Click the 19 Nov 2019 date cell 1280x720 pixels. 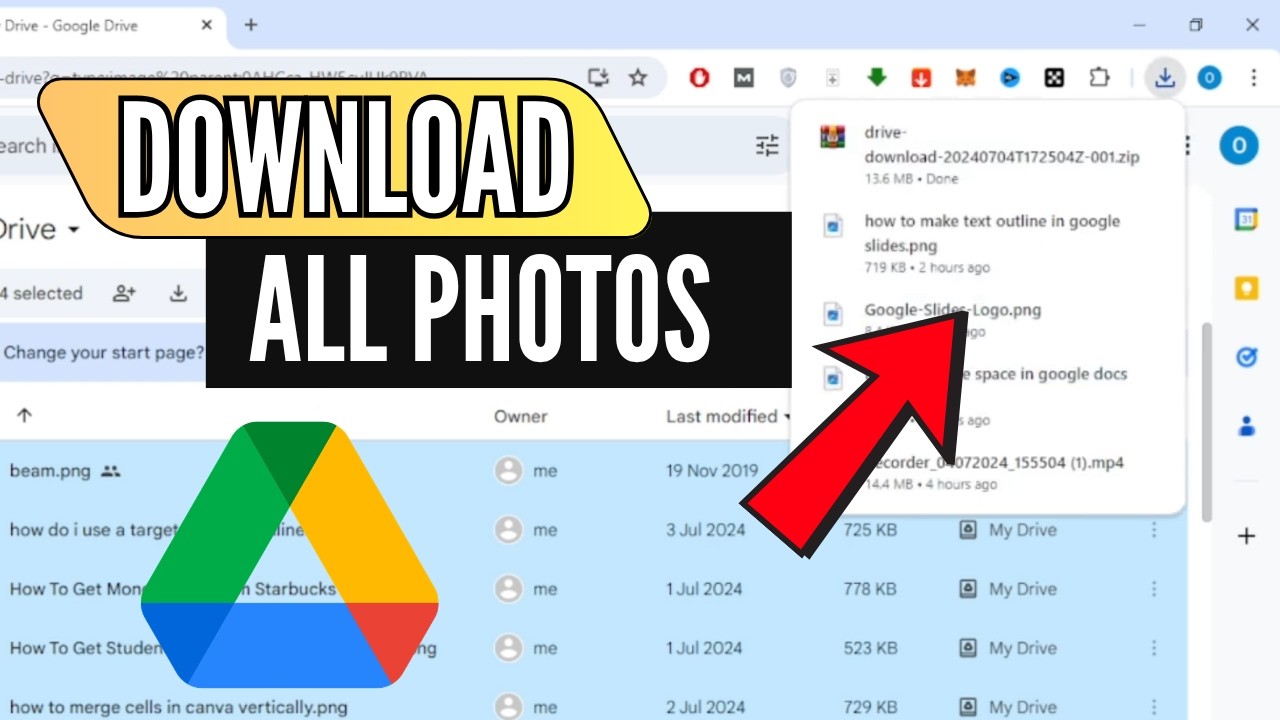(712, 471)
